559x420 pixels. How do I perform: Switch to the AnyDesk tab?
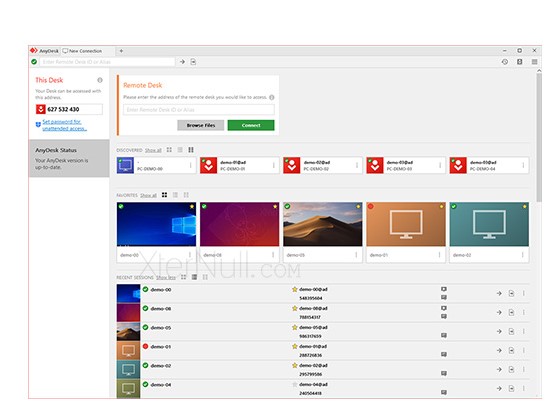coord(45,51)
